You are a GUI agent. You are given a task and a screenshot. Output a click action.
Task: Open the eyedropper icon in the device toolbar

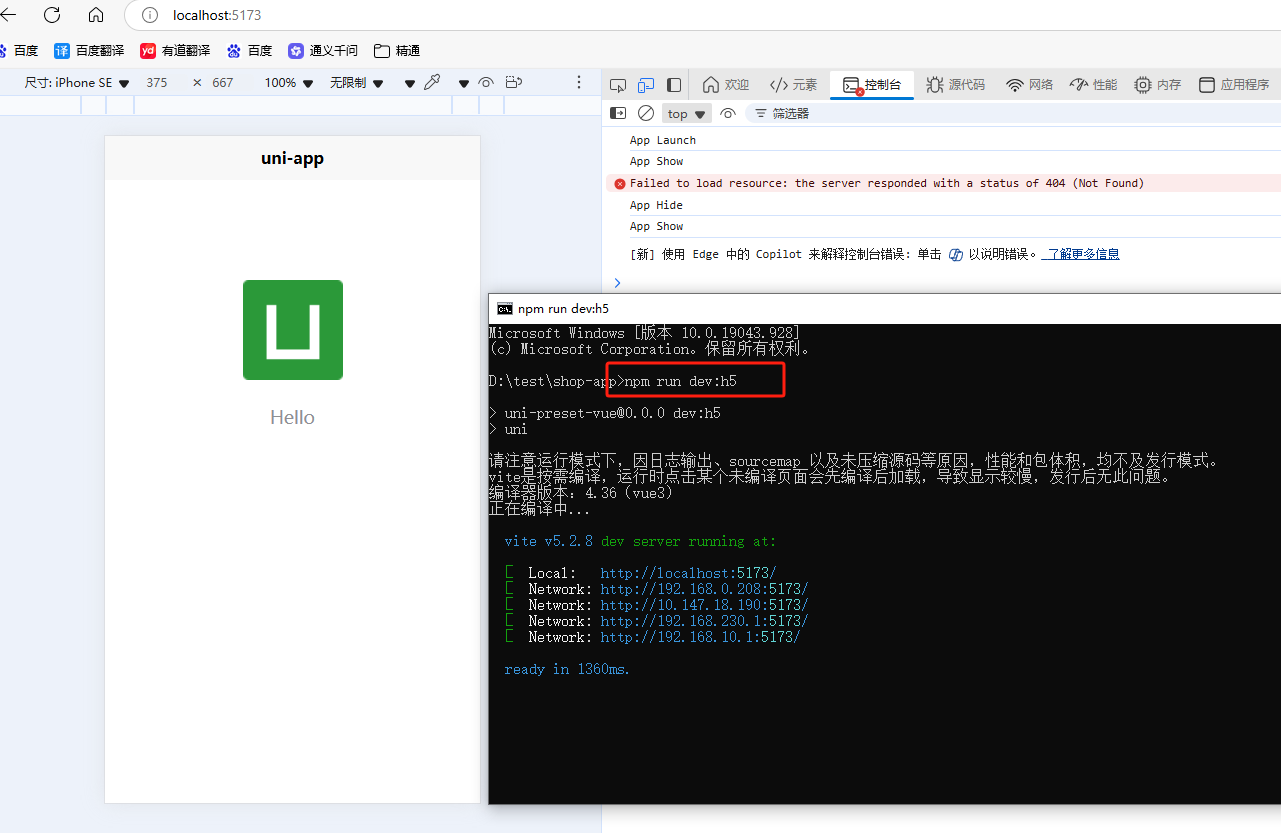[x=432, y=82]
